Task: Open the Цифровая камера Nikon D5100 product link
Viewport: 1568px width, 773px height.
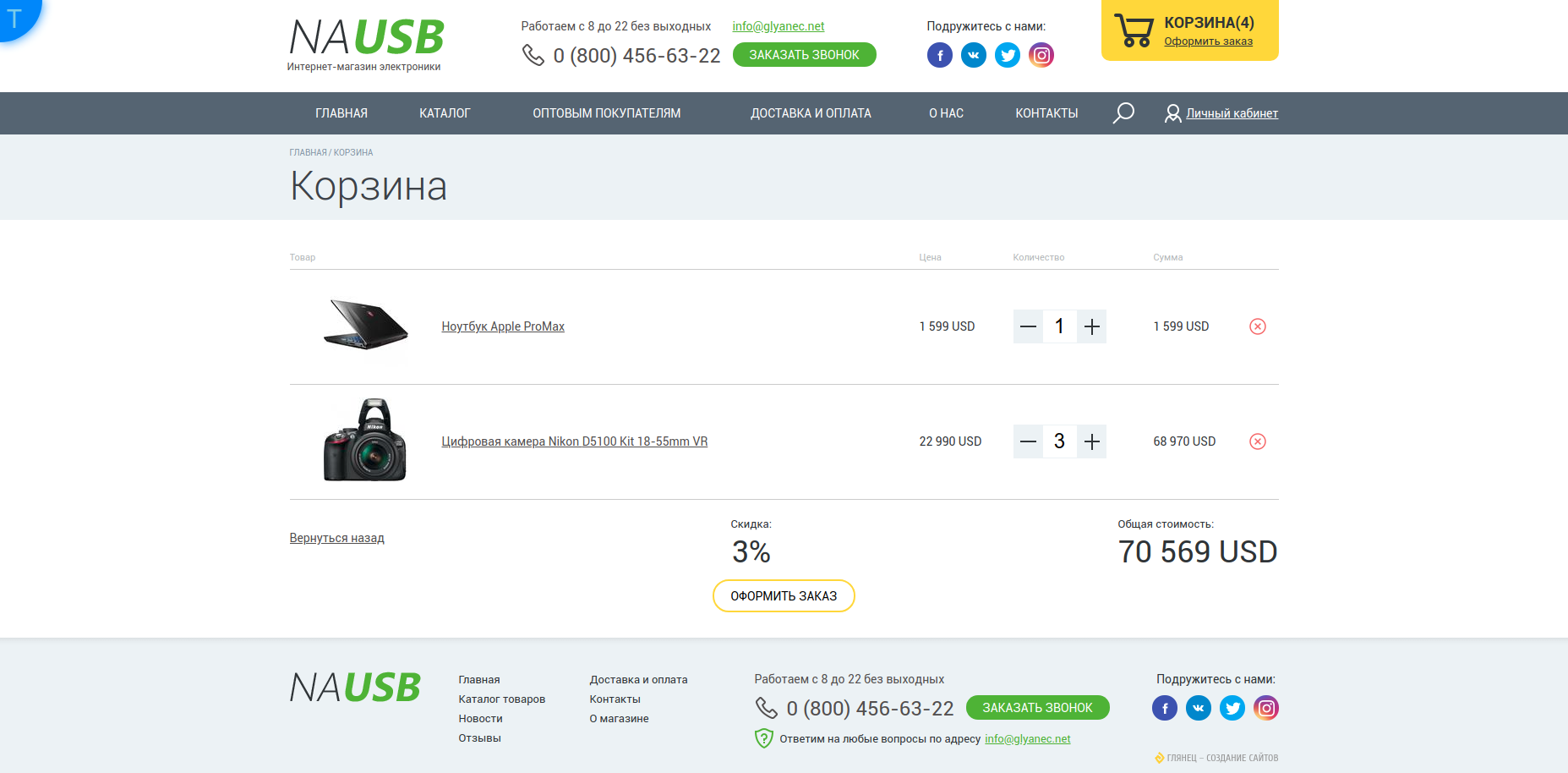Action: pyautogui.click(x=575, y=441)
